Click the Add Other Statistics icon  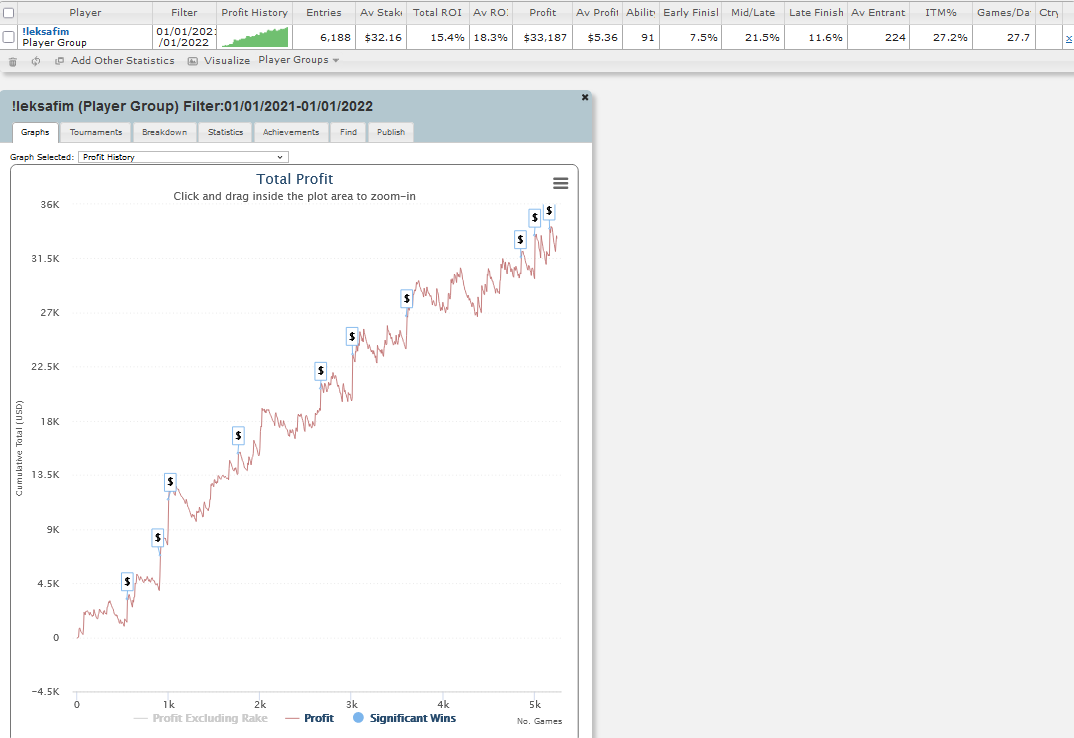pyautogui.click(x=60, y=61)
